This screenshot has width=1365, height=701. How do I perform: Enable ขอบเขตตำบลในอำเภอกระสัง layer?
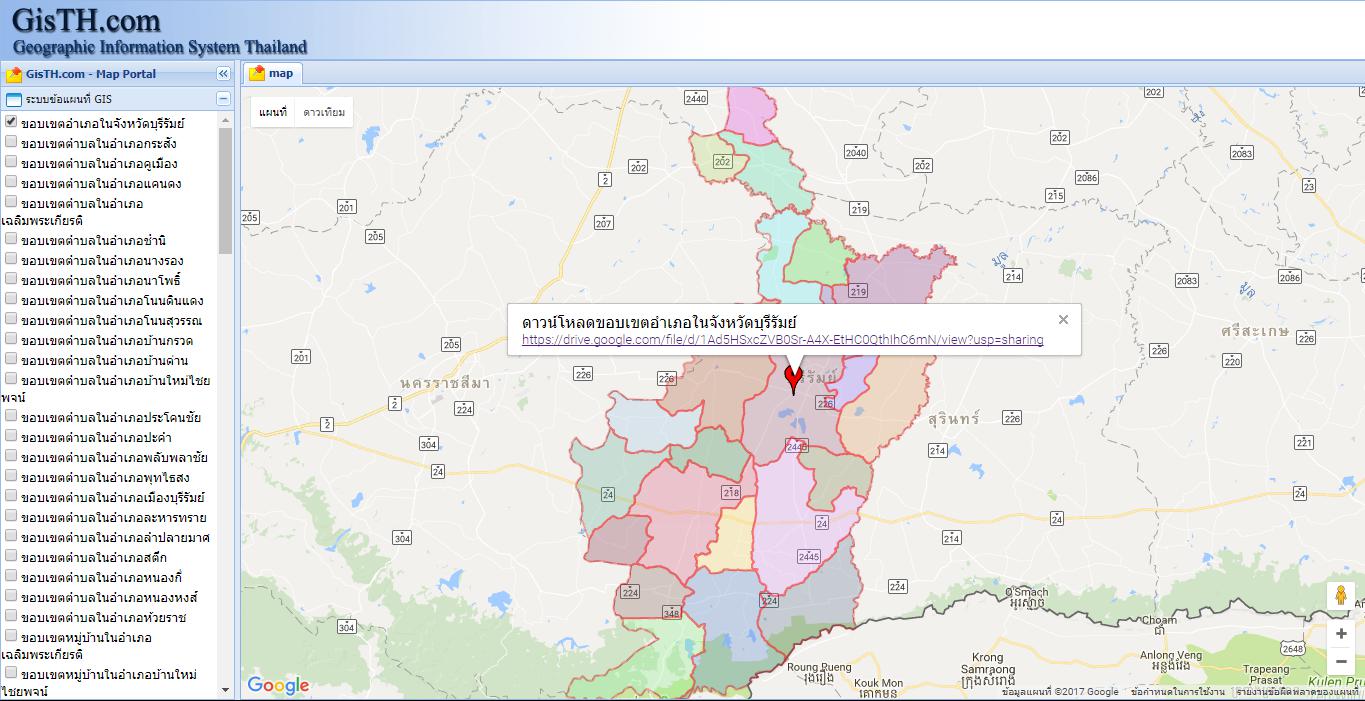point(11,142)
